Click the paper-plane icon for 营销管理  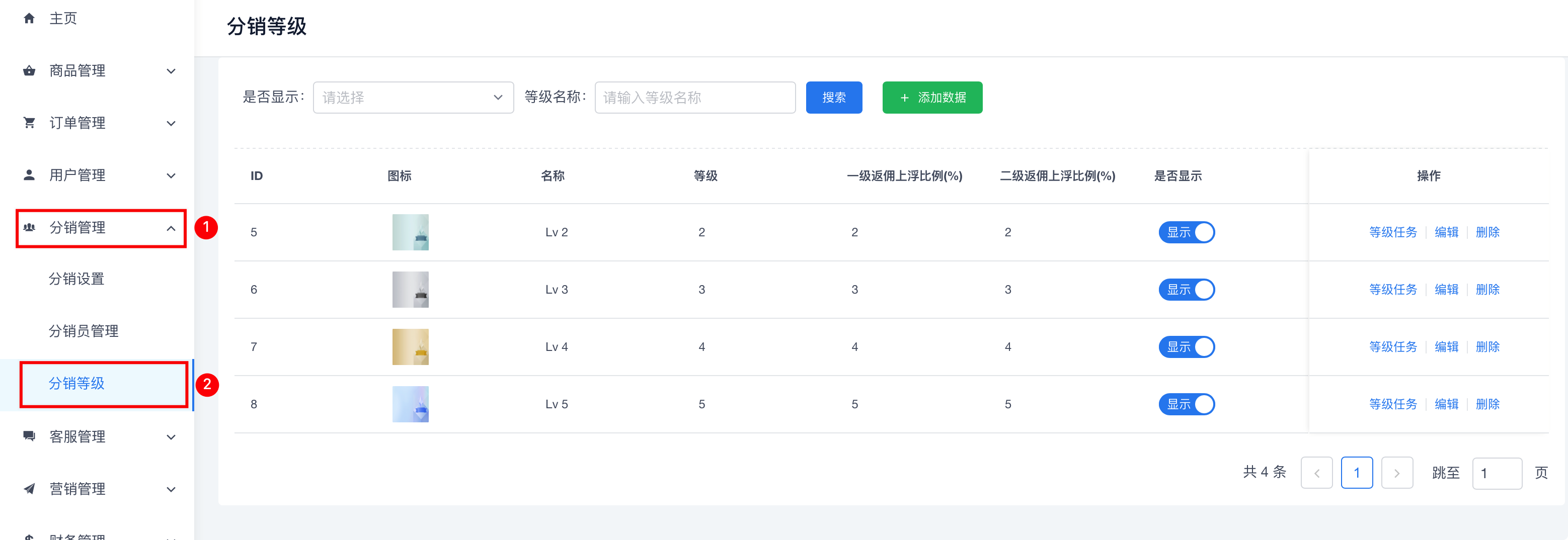point(29,488)
